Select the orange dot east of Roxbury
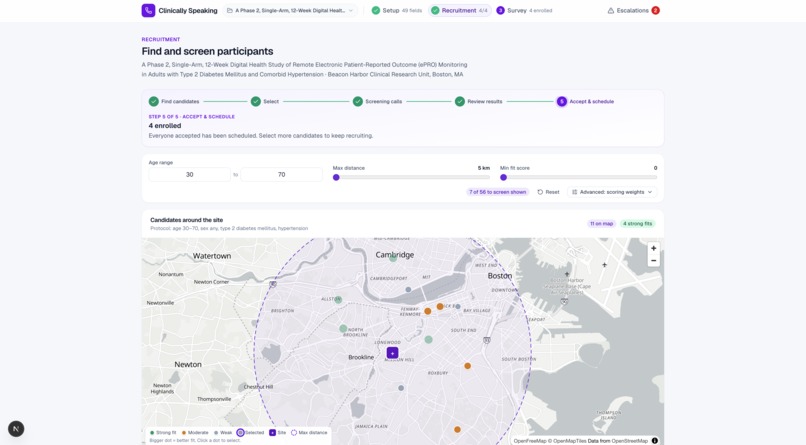Viewport: 806px width, 445px height. click(467, 366)
